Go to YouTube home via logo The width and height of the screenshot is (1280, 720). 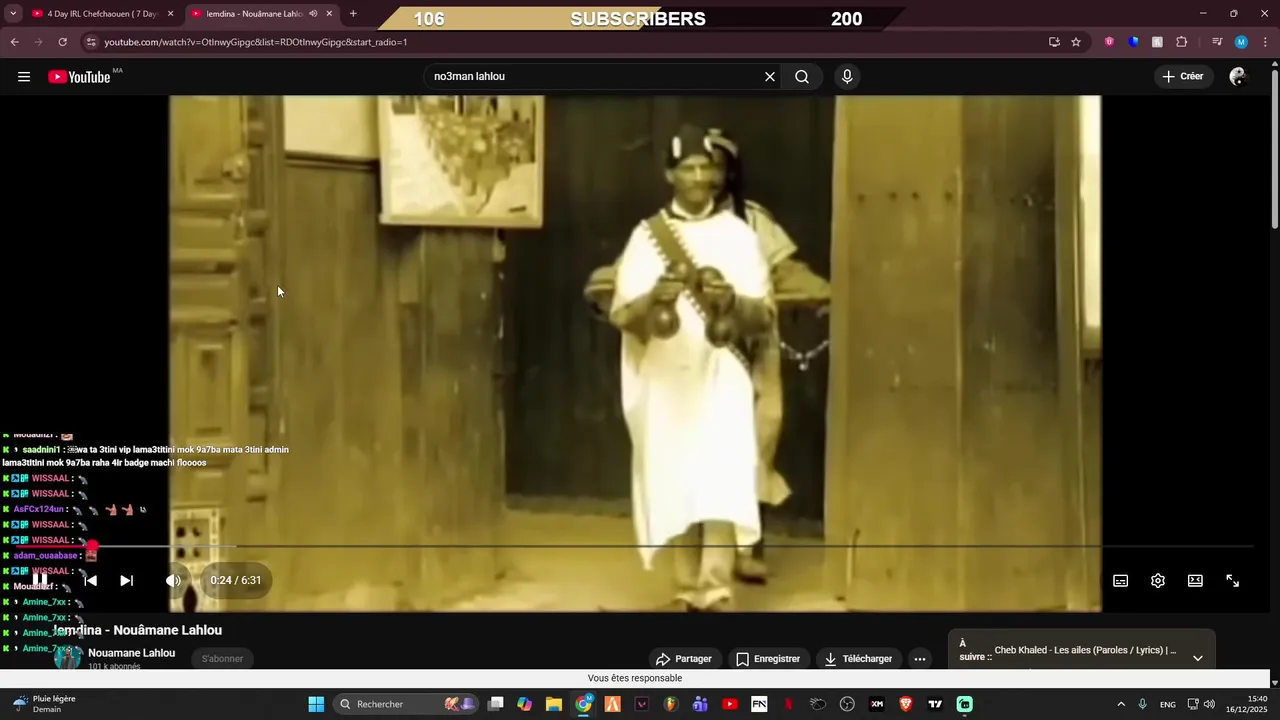(79, 77)
